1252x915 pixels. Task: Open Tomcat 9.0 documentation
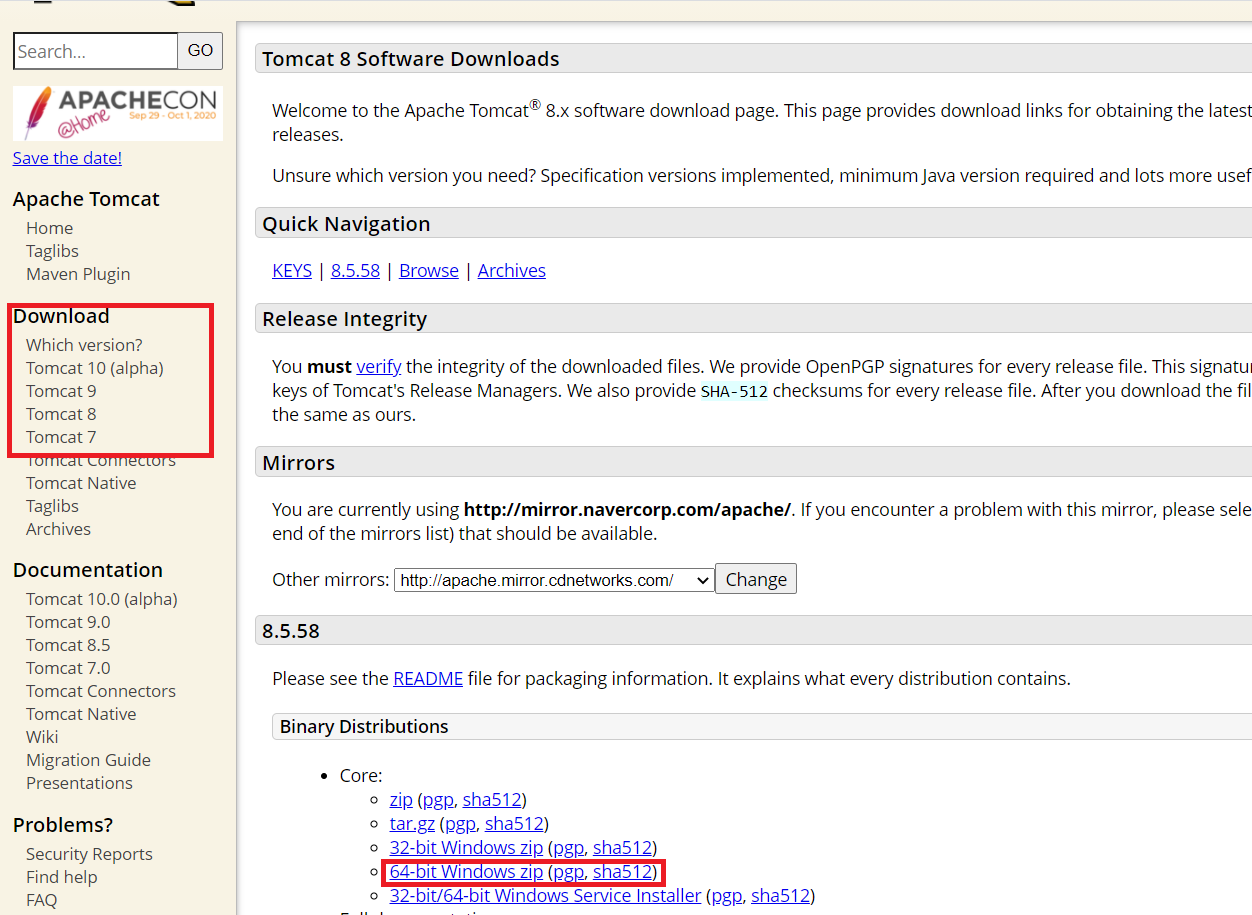68,622
